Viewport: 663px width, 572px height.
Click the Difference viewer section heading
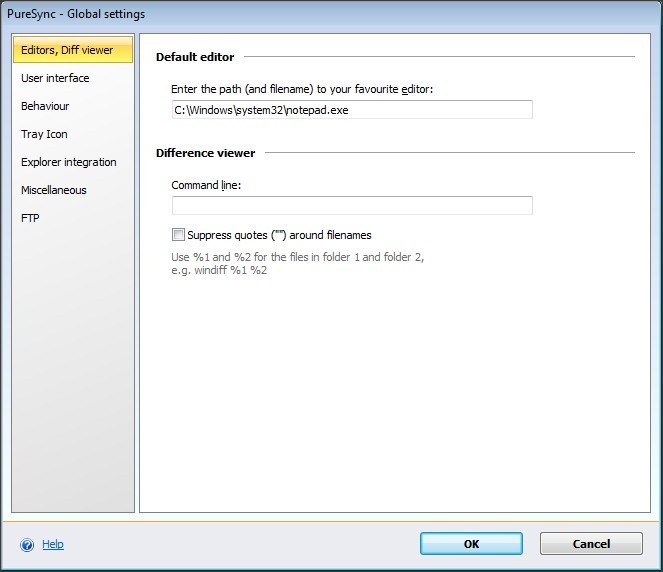[205, 153]
